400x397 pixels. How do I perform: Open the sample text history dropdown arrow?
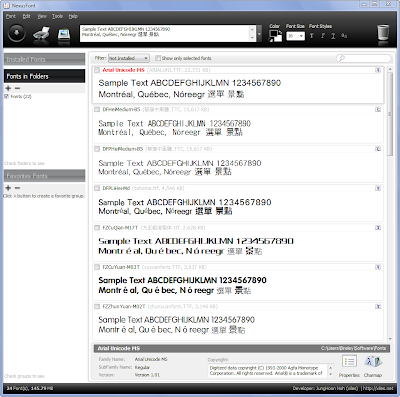click(259, 34)
